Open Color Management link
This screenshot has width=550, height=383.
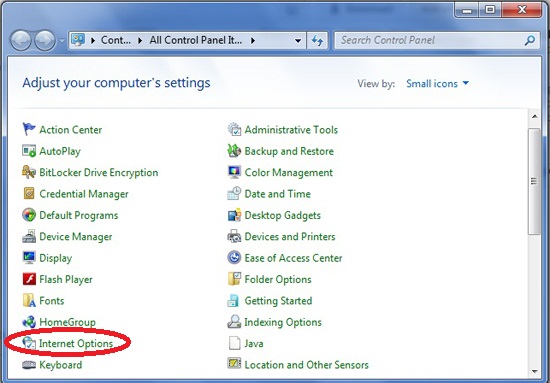click(x=289, y=173)
